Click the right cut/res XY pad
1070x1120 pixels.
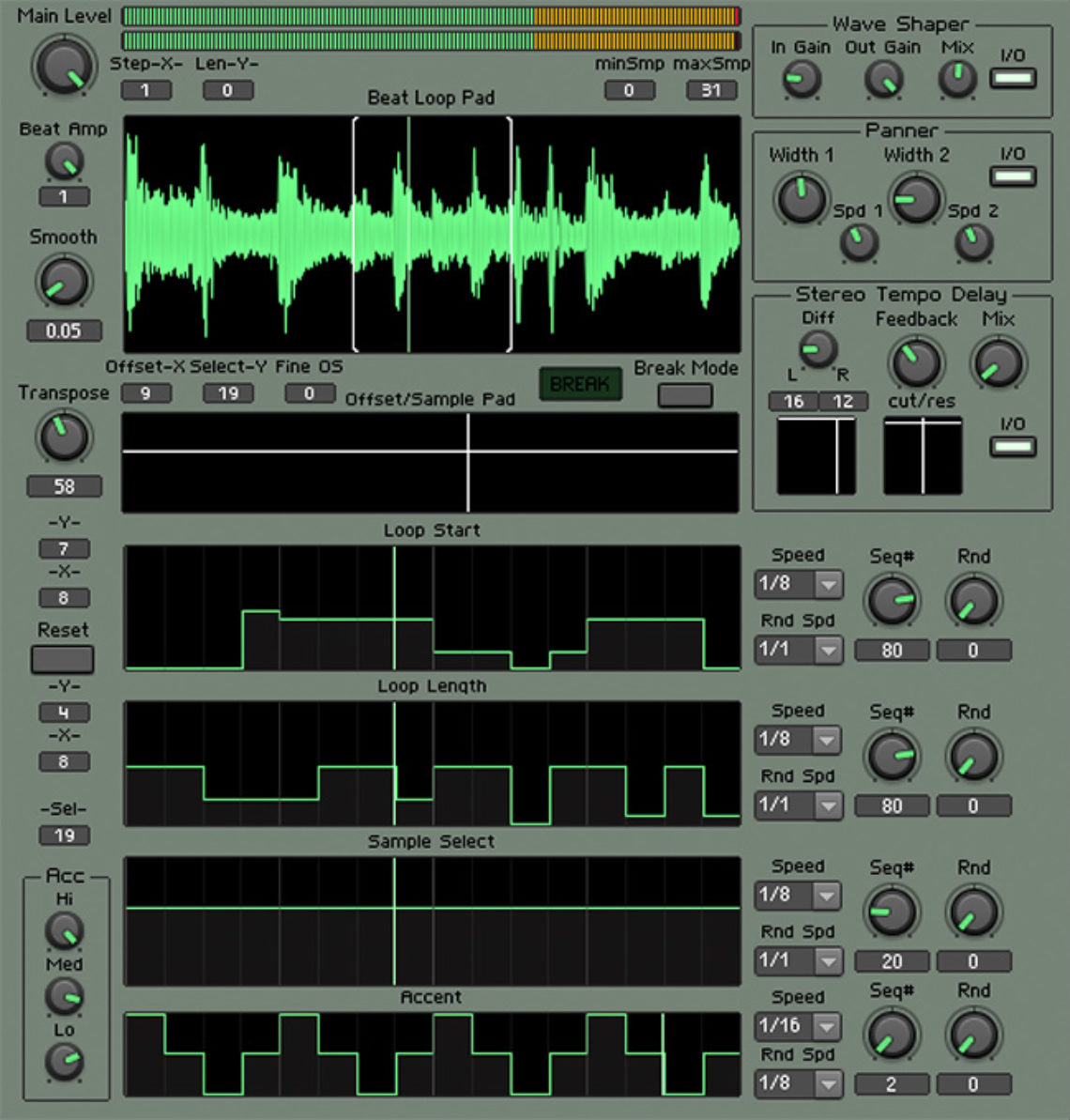coord(923,455)
